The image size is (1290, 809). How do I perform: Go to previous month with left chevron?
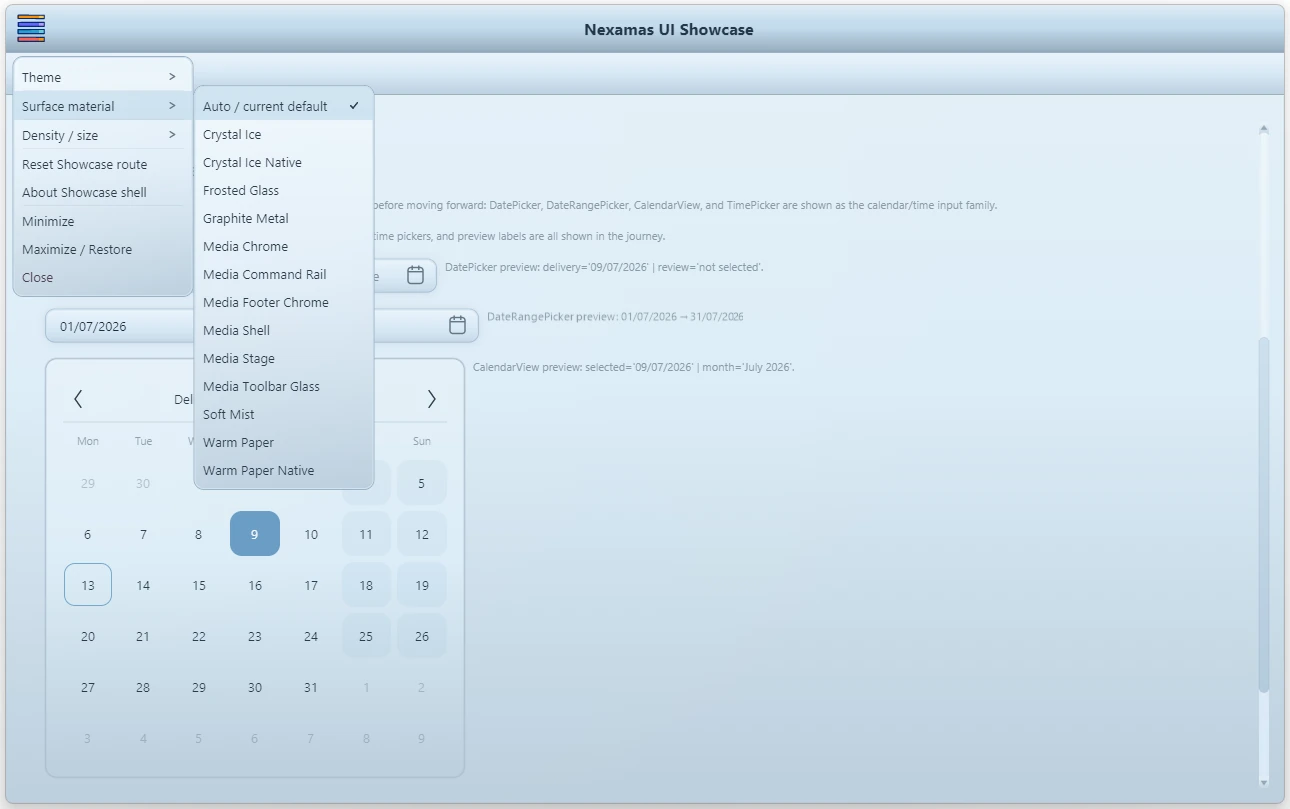78,399
